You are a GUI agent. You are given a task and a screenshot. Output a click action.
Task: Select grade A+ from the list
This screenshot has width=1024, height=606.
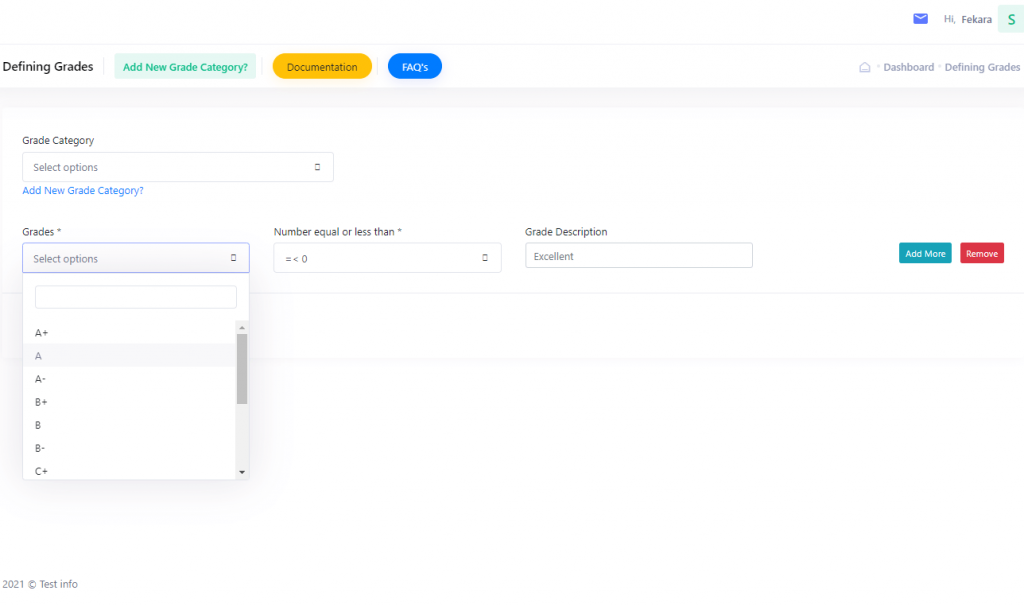coord(42,332)
